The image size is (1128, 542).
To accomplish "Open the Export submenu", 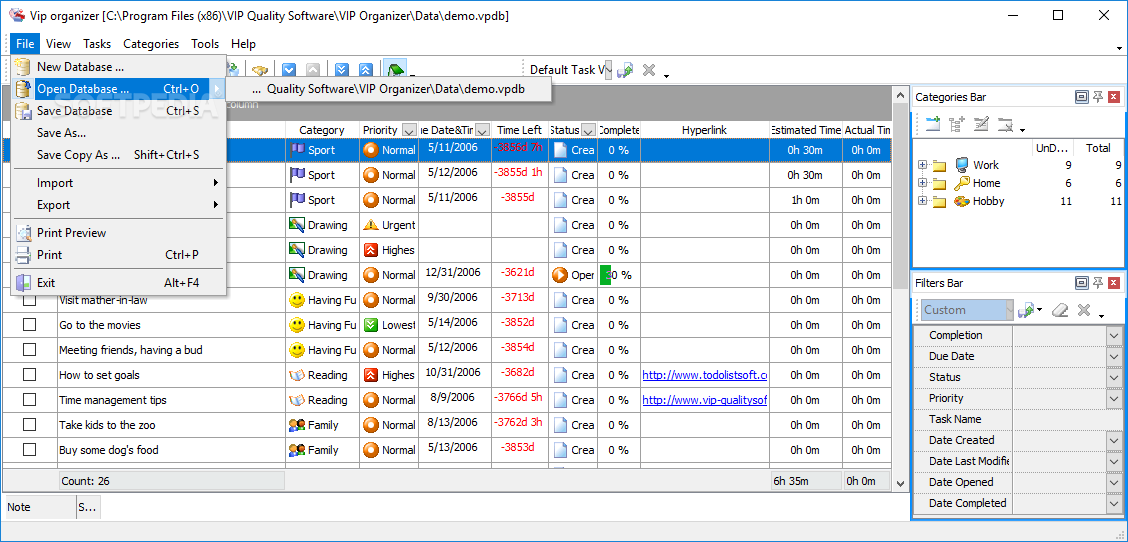I will pyautogui.click(x=119, y=205).
